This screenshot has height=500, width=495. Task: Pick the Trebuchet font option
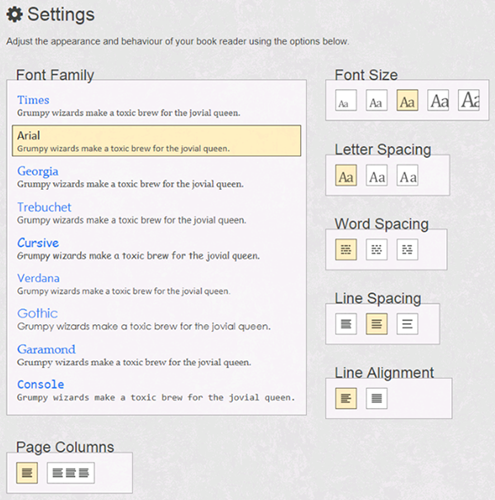tap(156, 213)
